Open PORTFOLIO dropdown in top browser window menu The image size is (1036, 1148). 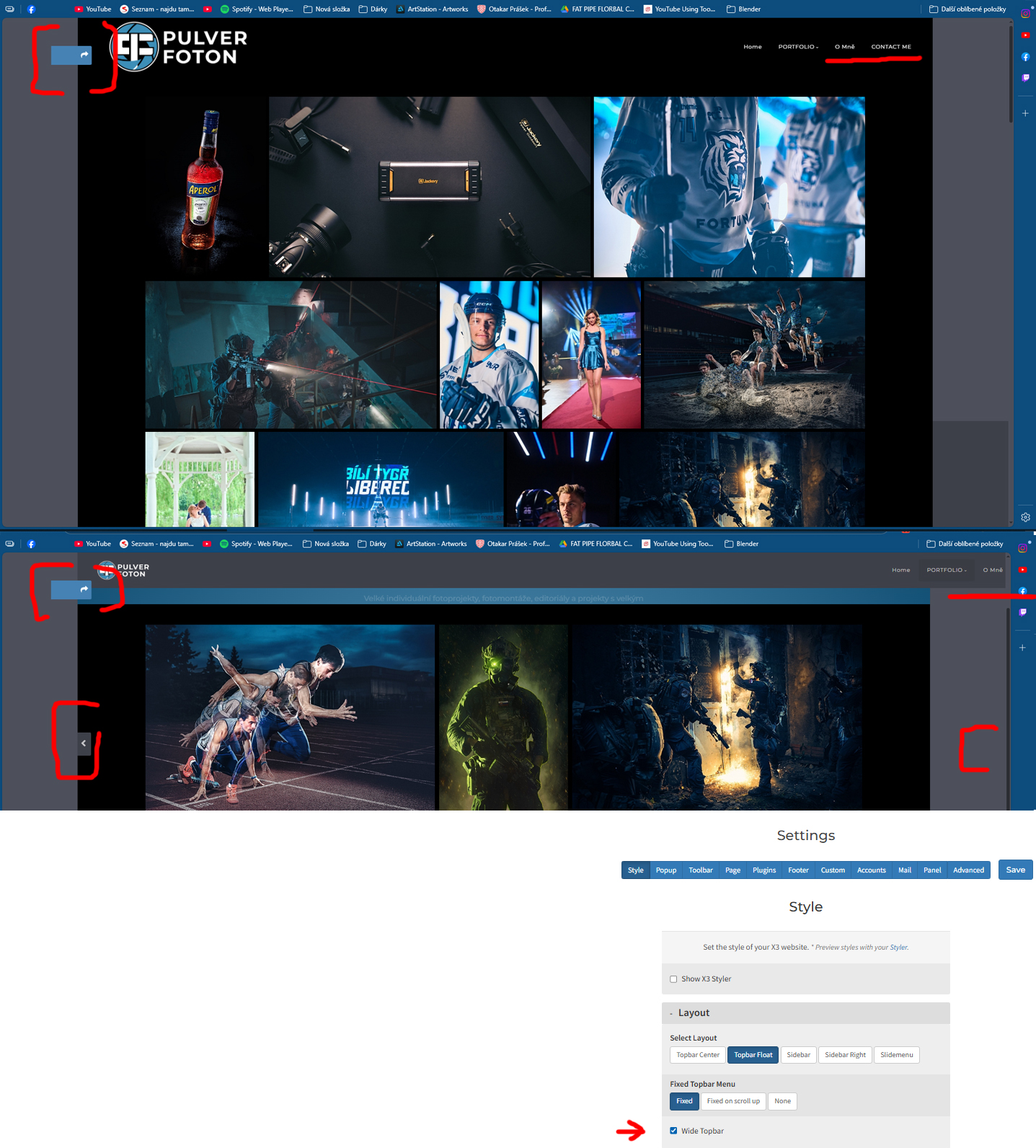(x=798, y=47)
